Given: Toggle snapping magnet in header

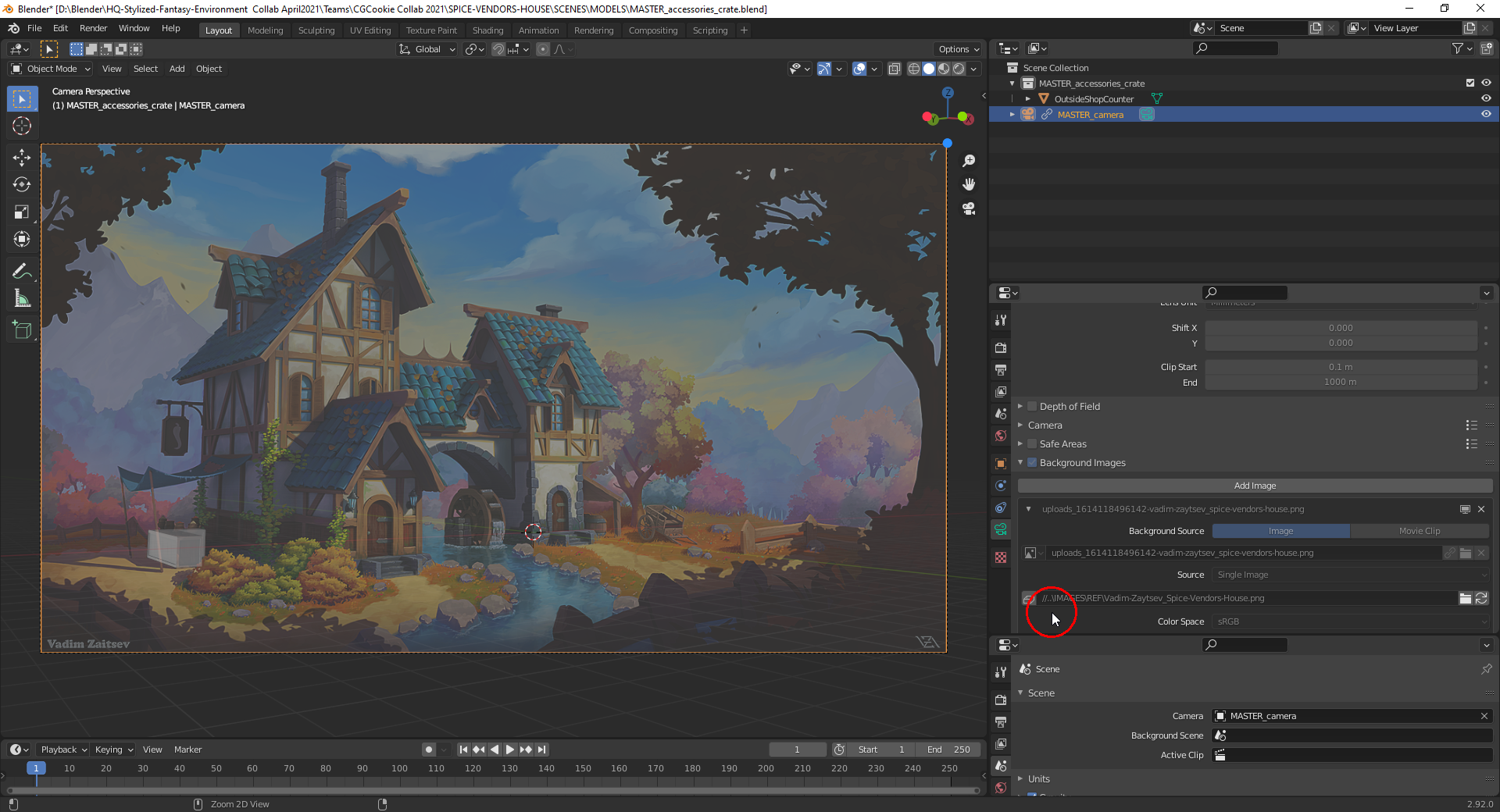Looking at the screenshot, I should point(498,49).
